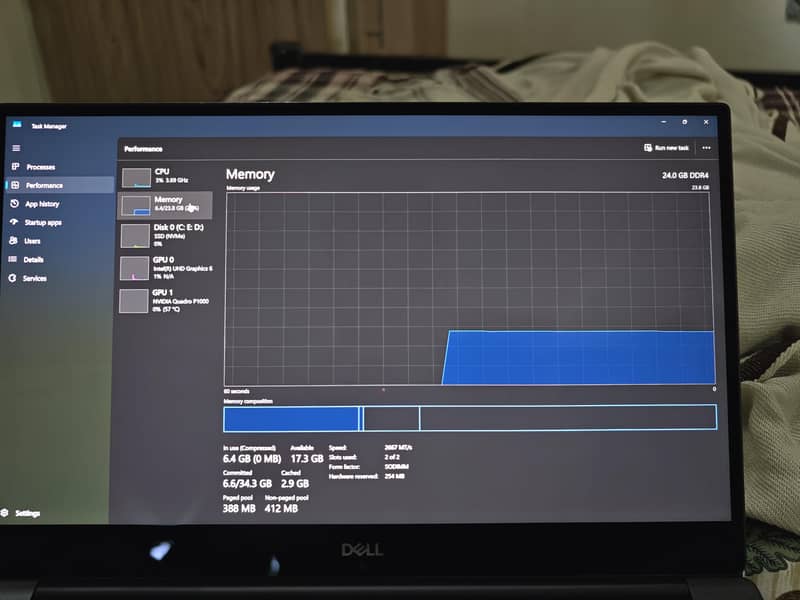
Task: Click the memory Speed value
Action: click(398, 447)
